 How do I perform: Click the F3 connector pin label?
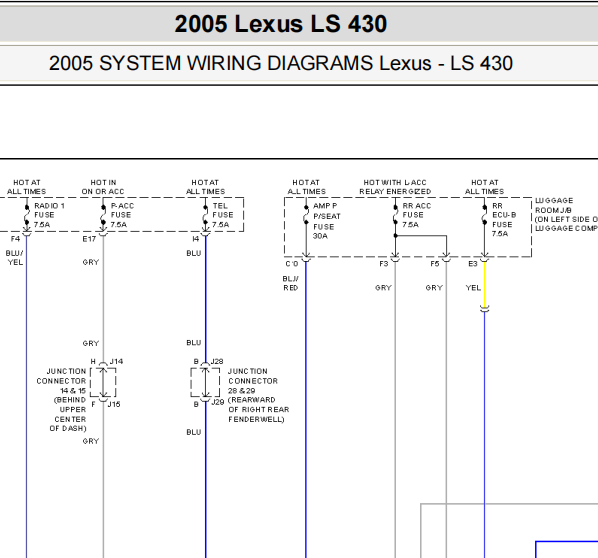coord(383,264)
